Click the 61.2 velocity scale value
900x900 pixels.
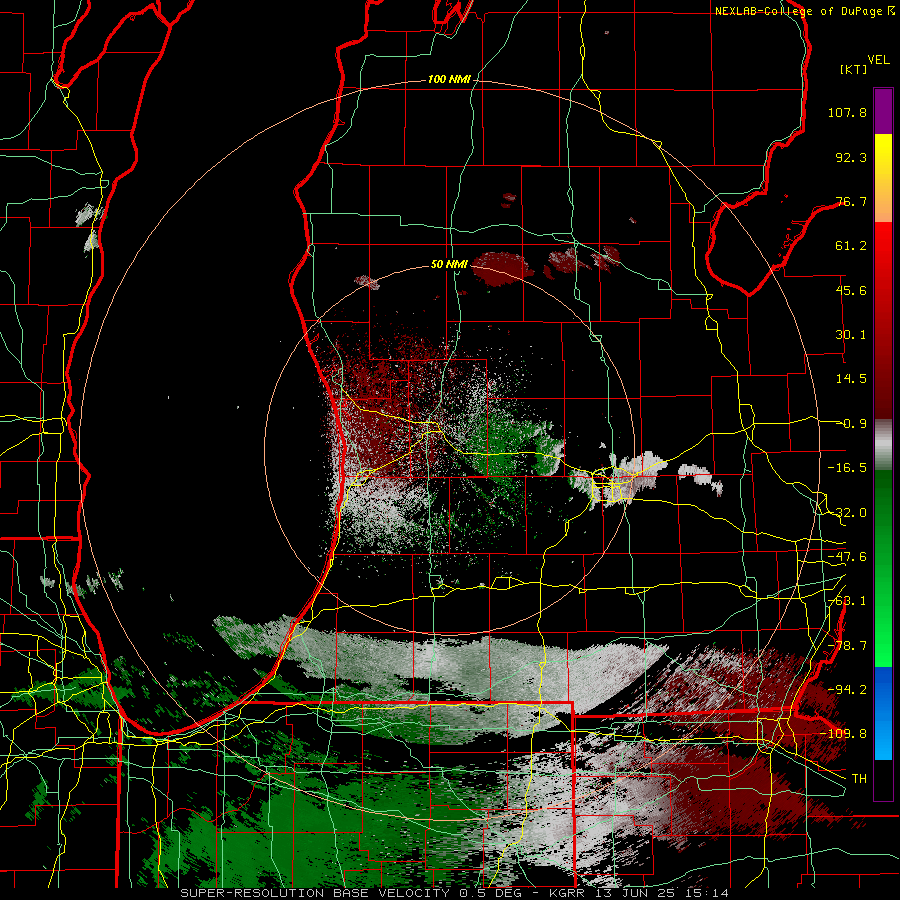tap(851, 246)
